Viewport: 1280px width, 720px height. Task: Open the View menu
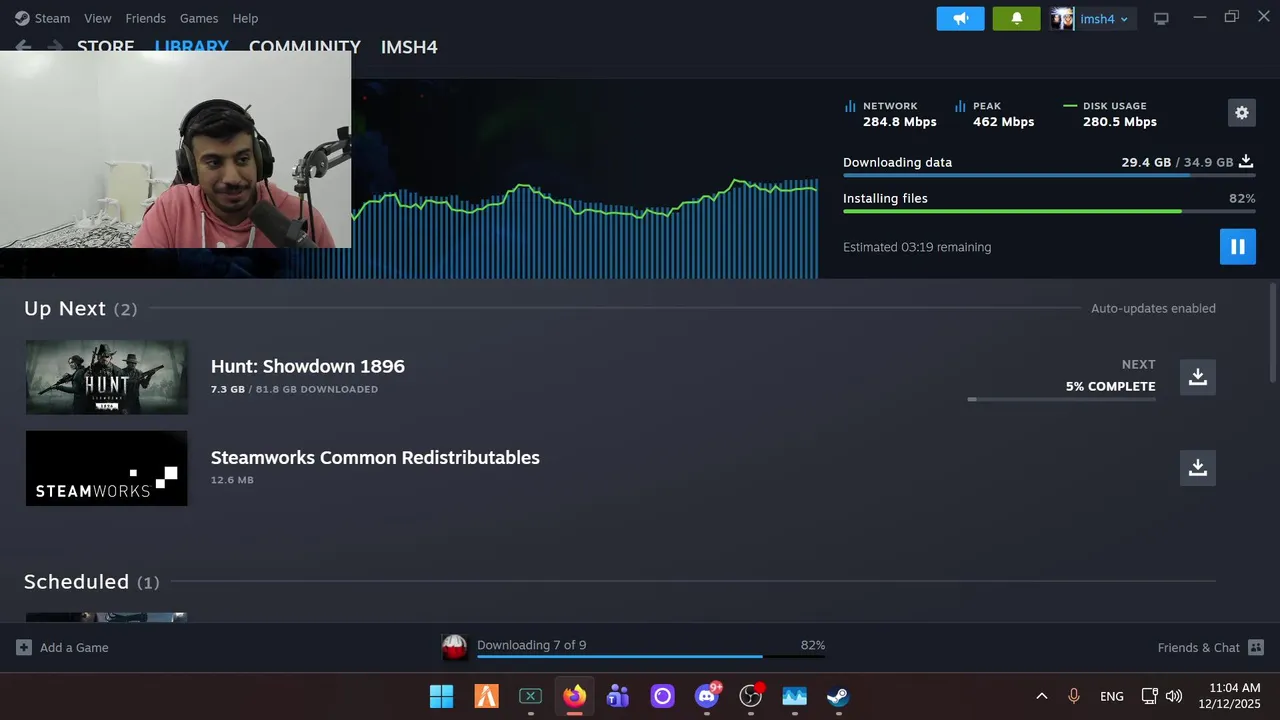98,18
